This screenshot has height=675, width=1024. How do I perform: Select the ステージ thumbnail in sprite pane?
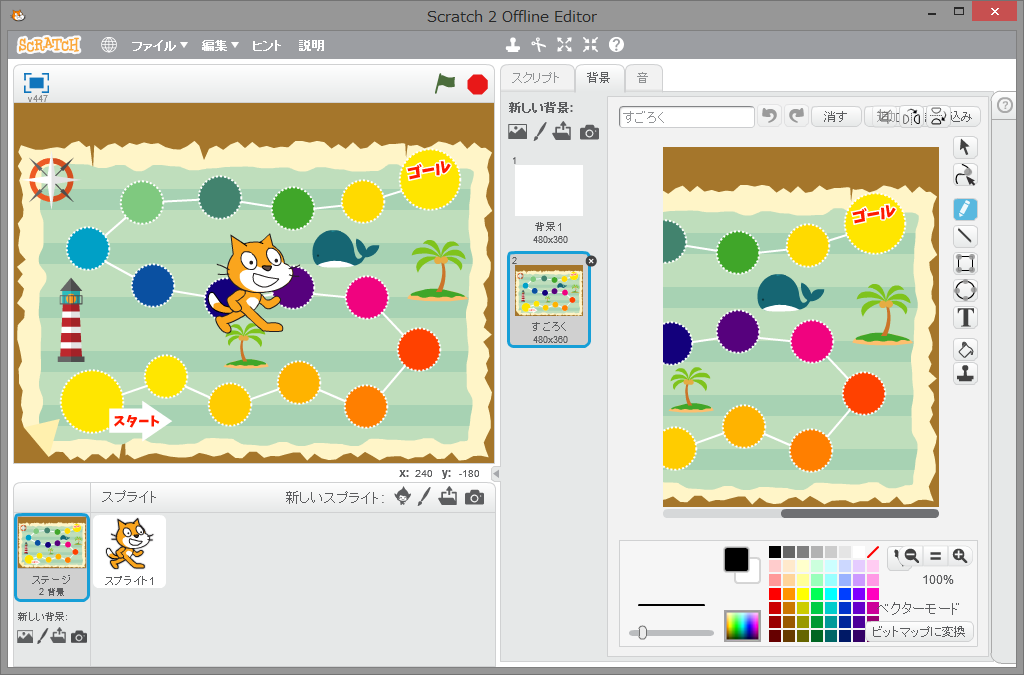coord(52,557)
